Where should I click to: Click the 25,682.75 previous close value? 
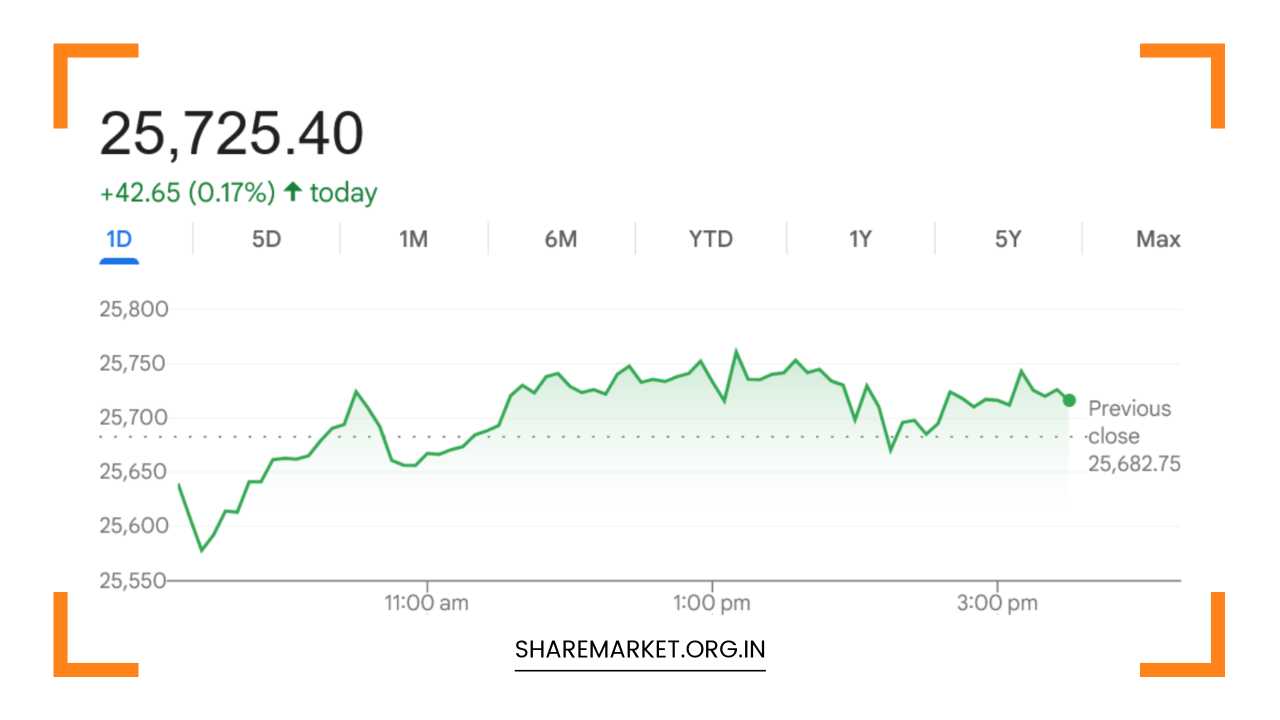pyautogui.click(x=1133, y=464)
